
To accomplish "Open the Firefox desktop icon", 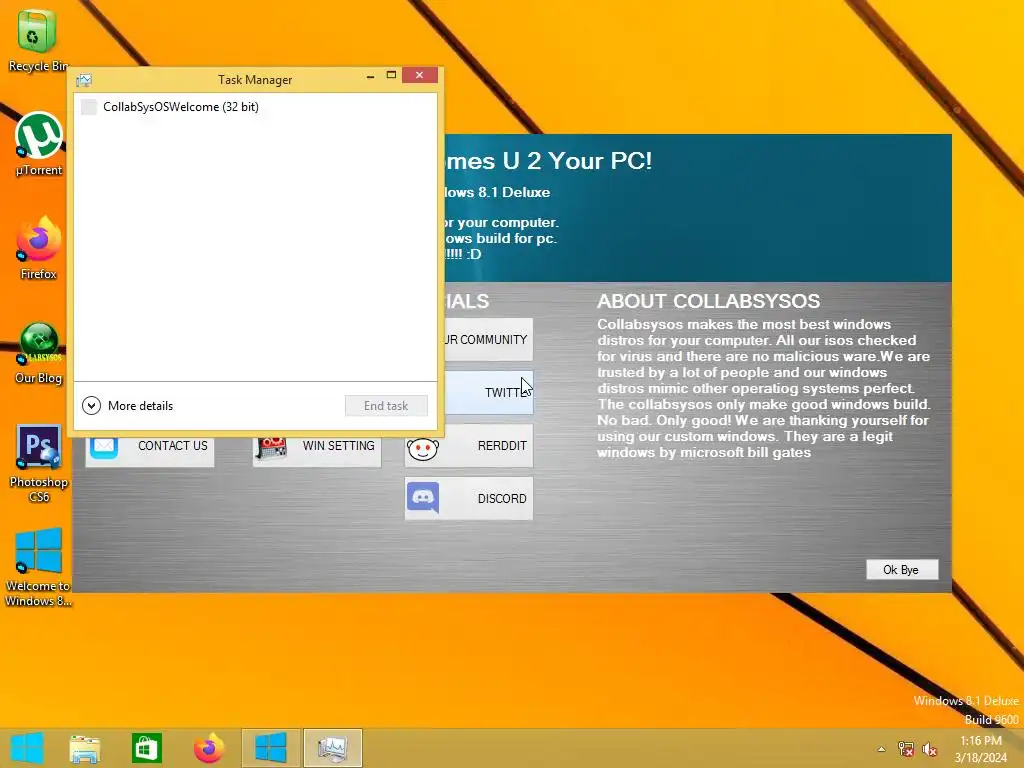I will (39, 249).
